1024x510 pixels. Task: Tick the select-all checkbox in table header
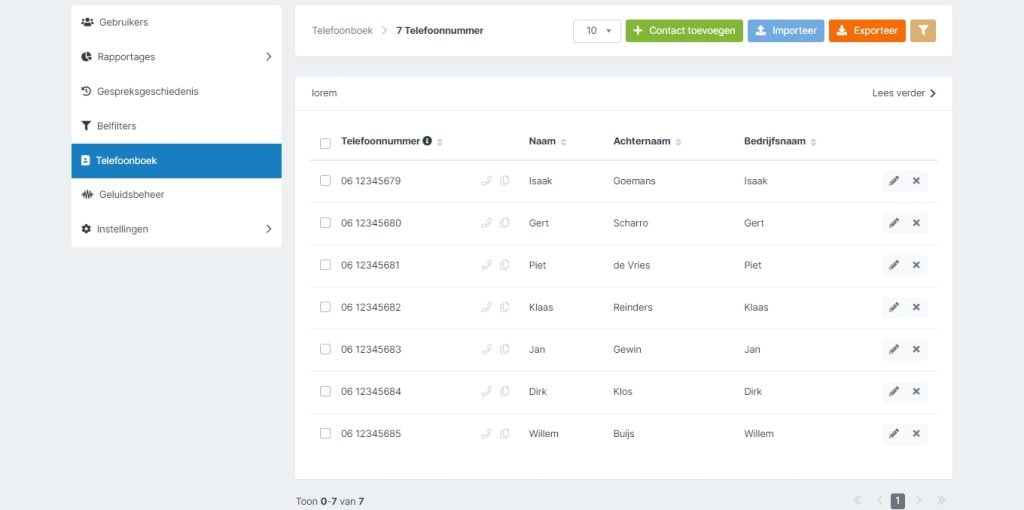(x=325, y=144)
